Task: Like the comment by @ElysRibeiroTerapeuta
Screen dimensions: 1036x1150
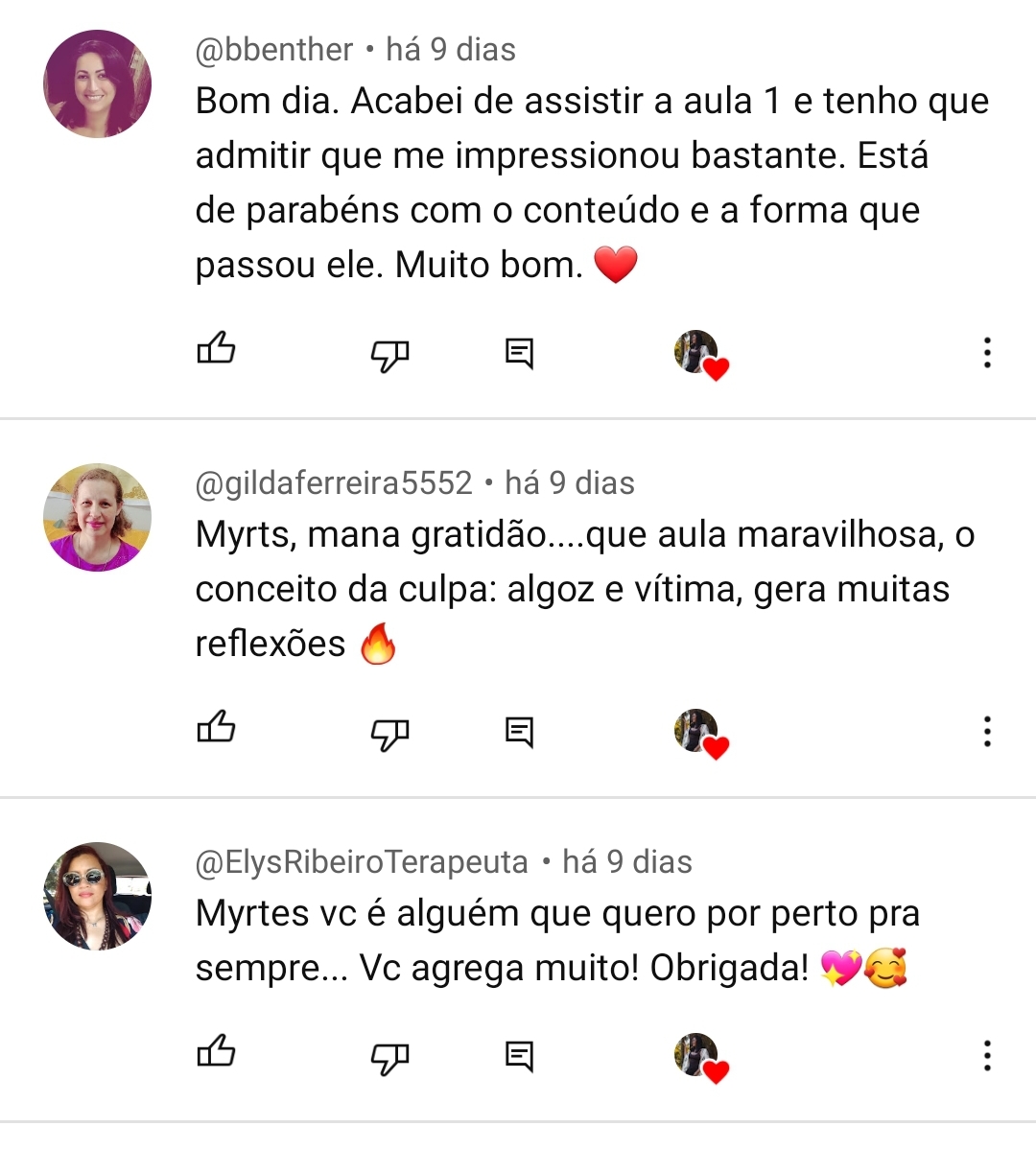Action: pyautogui.click(x=216, y=1052)
